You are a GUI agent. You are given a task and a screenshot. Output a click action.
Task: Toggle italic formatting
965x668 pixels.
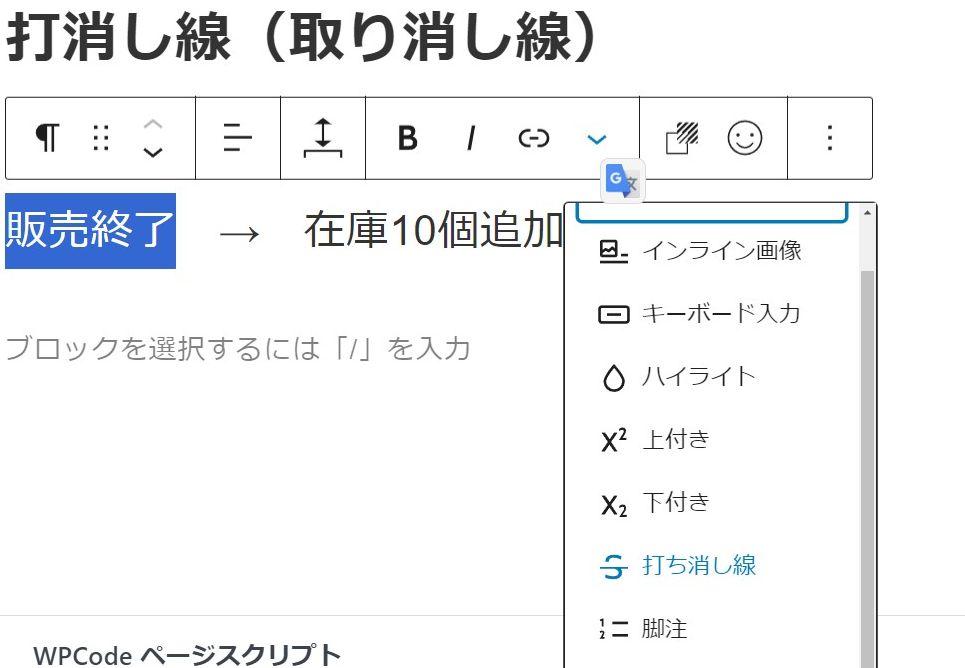(470, 138)
